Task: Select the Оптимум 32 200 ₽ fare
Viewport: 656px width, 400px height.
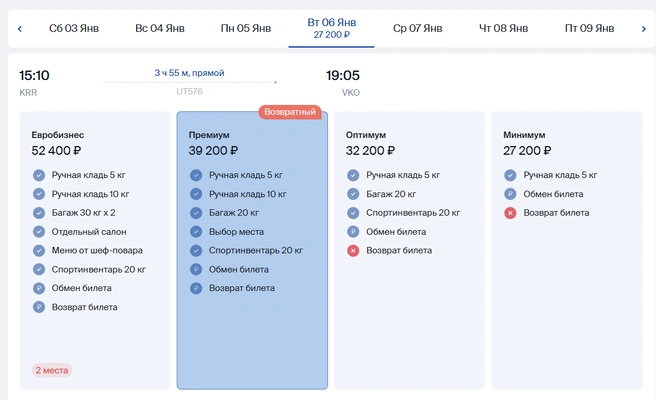Action: (x=409, y=250)
